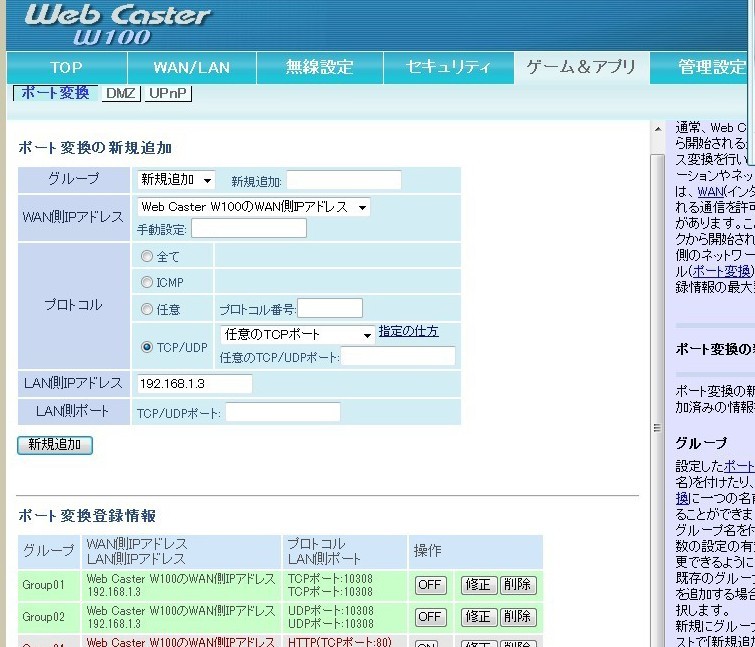755x647 pixels.
Task: Click the new group name field
Action: [x=344, y=181]
